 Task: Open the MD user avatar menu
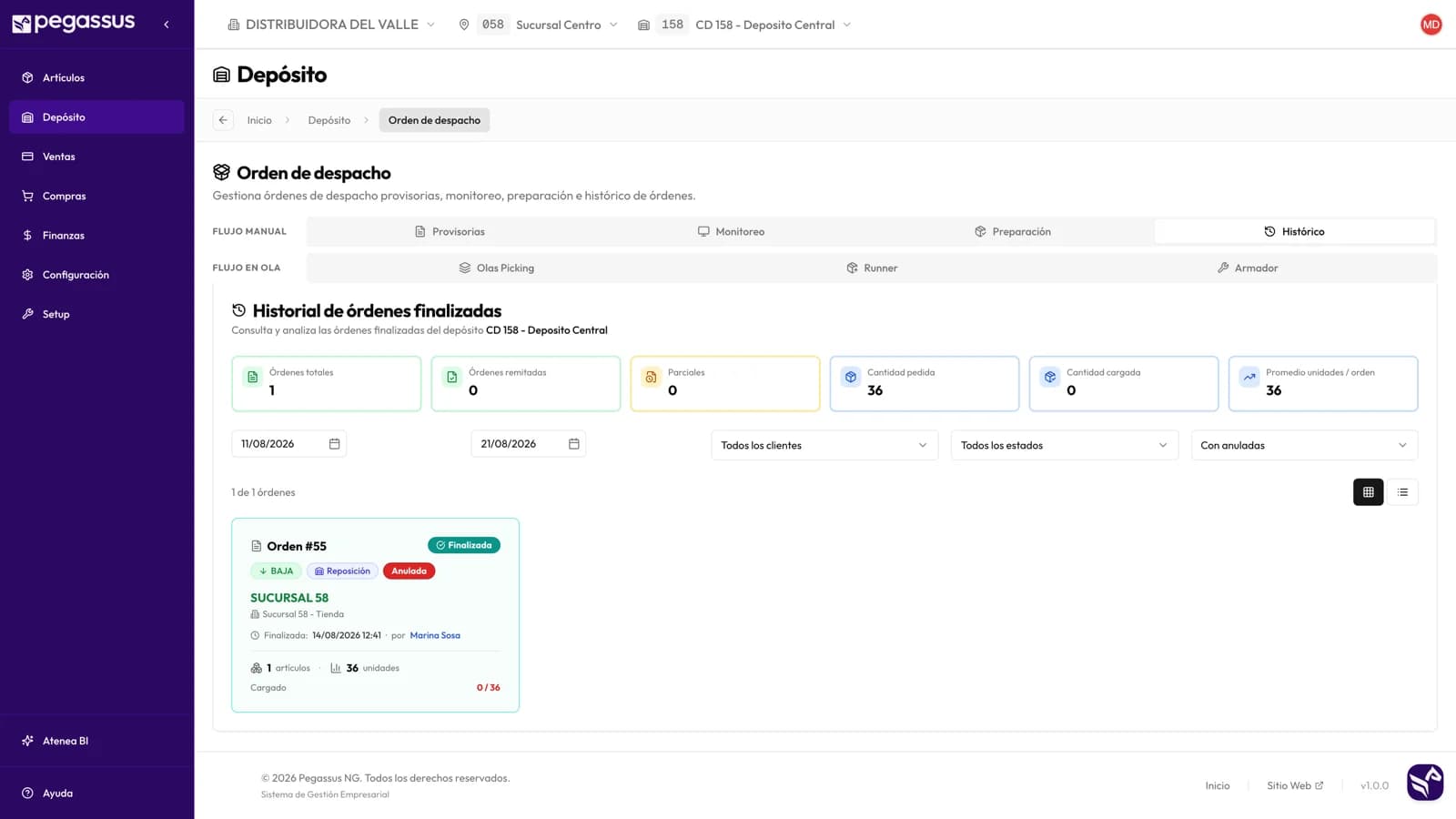click(1431, 25)
